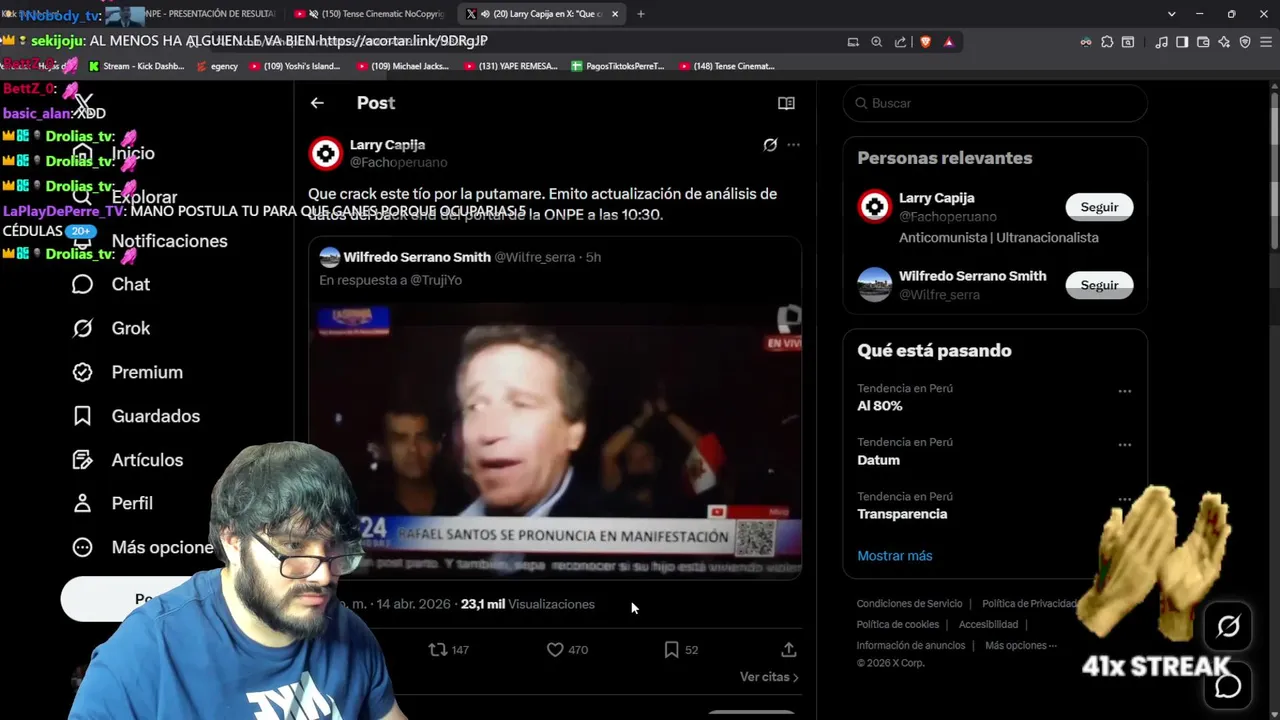Switch to the Tense Cinematic NoCopyright tab

point(369,14)
